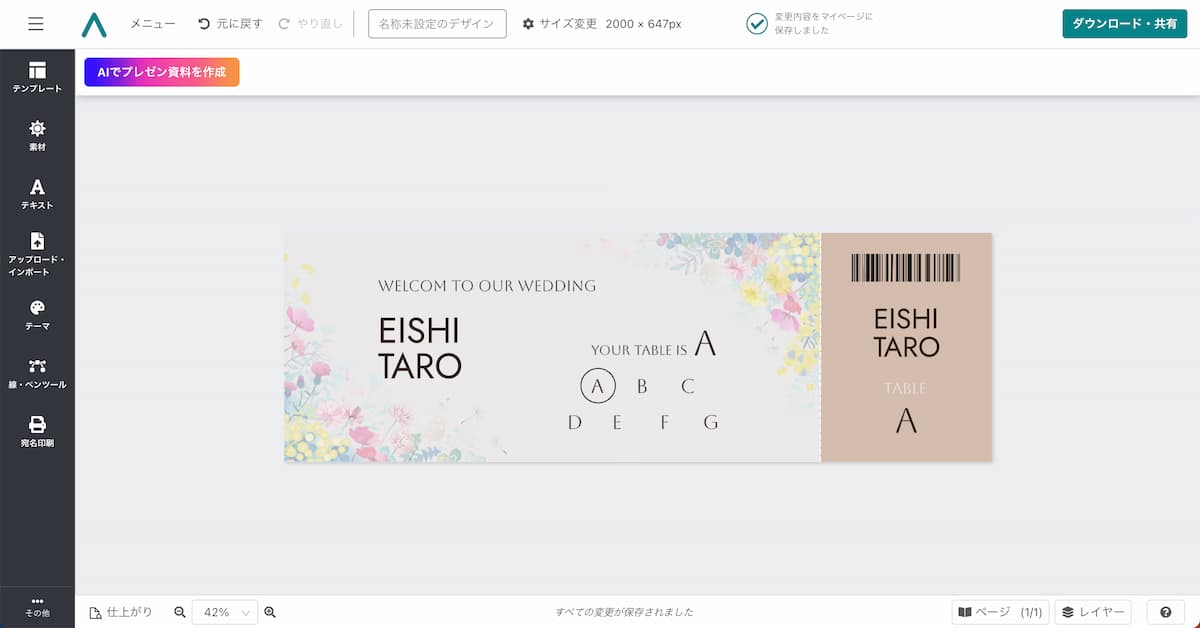Open the テーマ palette panel
Screen dimensions: 1200x628
(x=37, y=315)
